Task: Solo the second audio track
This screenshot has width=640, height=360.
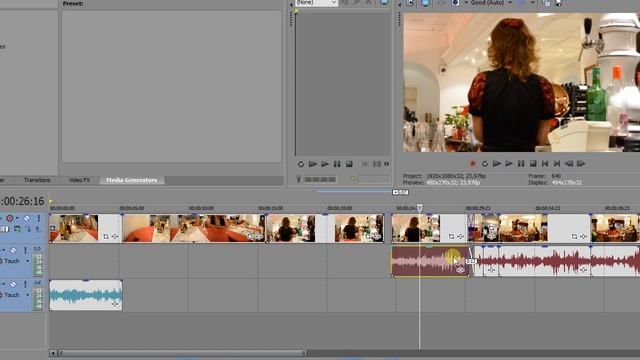Action: (x=25, y=284)
